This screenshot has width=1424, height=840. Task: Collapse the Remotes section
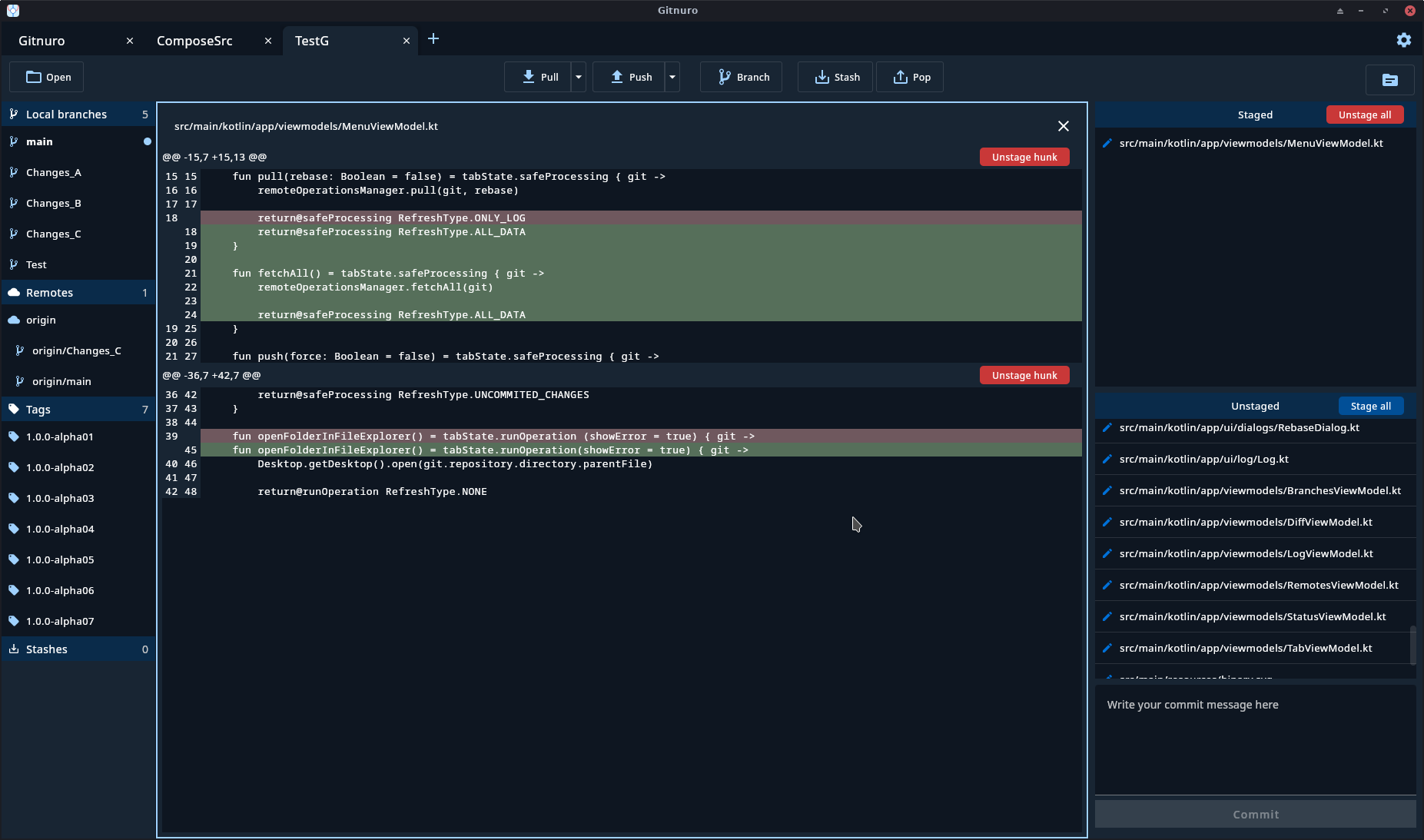pyautogui.click(x=78, y=292)
